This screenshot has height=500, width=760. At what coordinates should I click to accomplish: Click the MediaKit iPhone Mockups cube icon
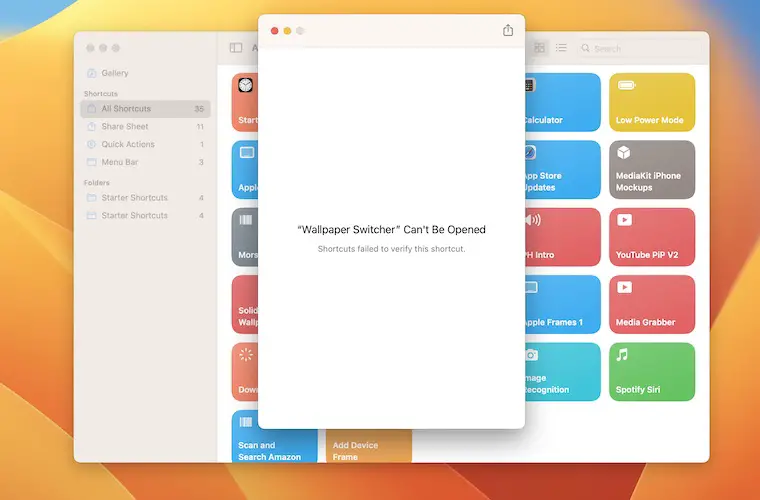624,153
